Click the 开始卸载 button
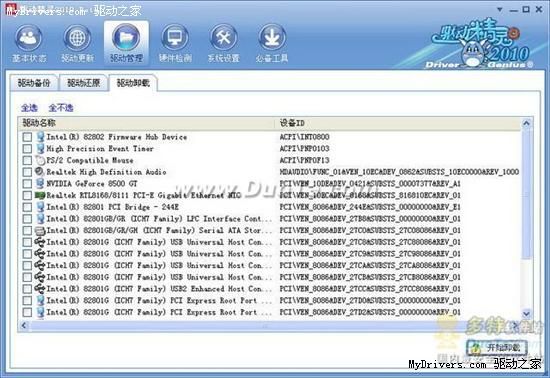Image resolution: width=550 pixels, height=378 pixels. coord(497,347)
